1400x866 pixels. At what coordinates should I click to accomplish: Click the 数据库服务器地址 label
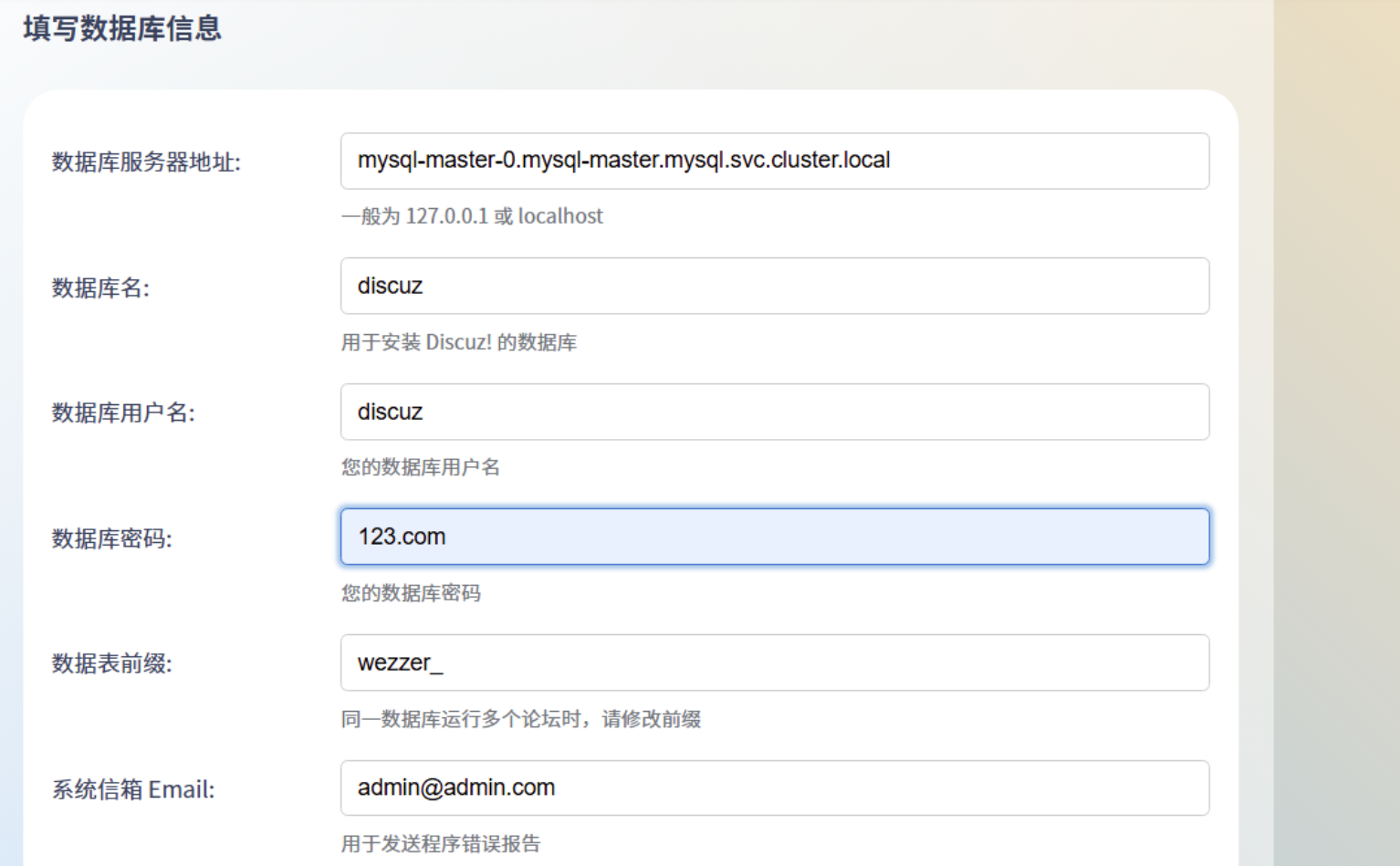coord(146,162)
